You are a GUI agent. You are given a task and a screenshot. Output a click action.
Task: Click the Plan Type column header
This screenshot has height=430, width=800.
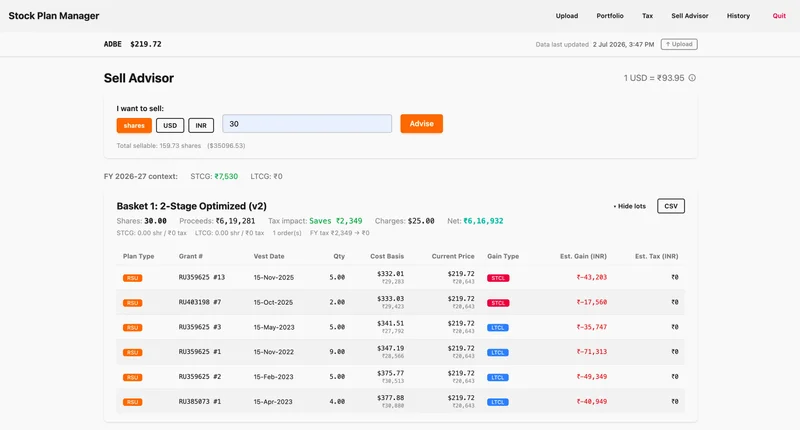click(138, 256)
